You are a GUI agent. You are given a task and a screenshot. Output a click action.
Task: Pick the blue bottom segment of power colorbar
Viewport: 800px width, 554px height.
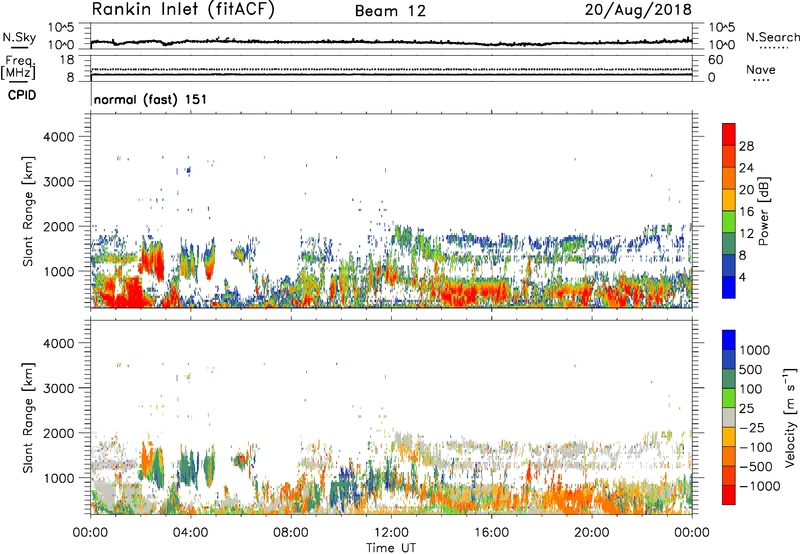pos(729,287)
